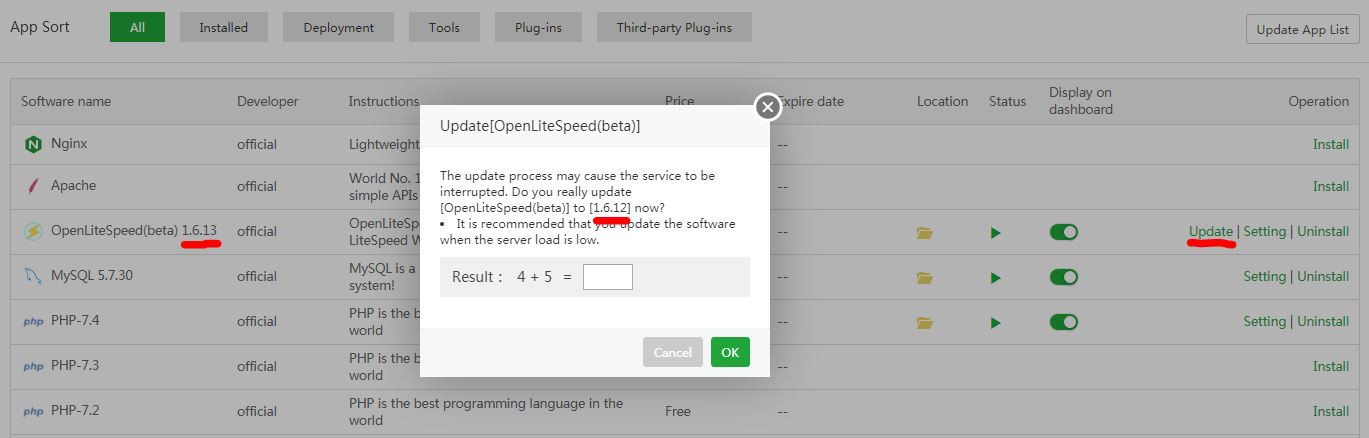Confirm update with OK button

[730, 352]
